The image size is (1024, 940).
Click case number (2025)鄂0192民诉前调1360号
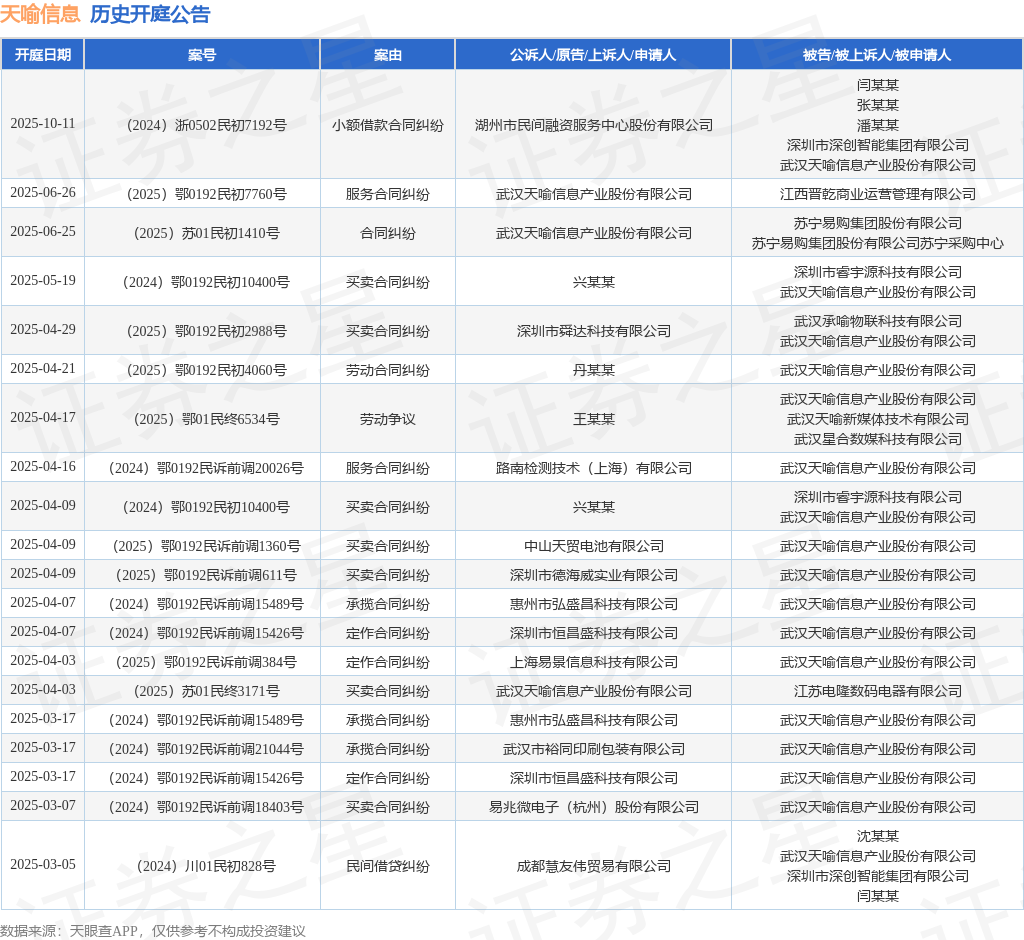206,546
